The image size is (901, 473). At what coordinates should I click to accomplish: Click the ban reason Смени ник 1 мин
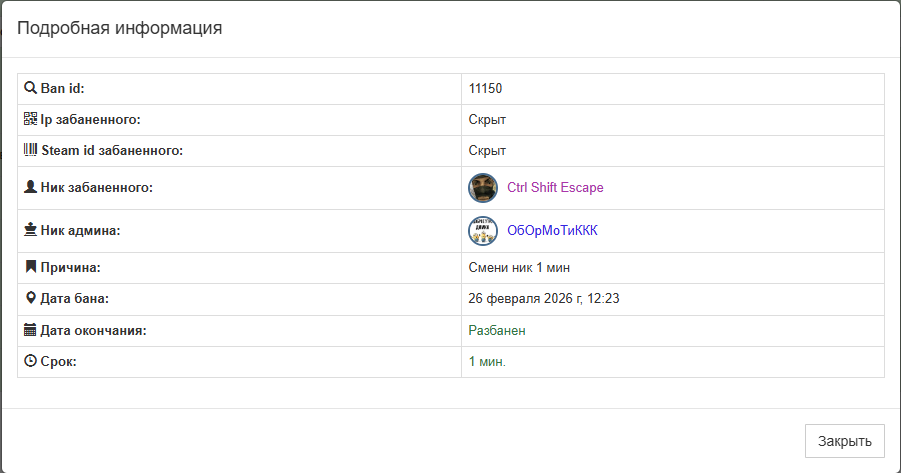coord(519,267)
